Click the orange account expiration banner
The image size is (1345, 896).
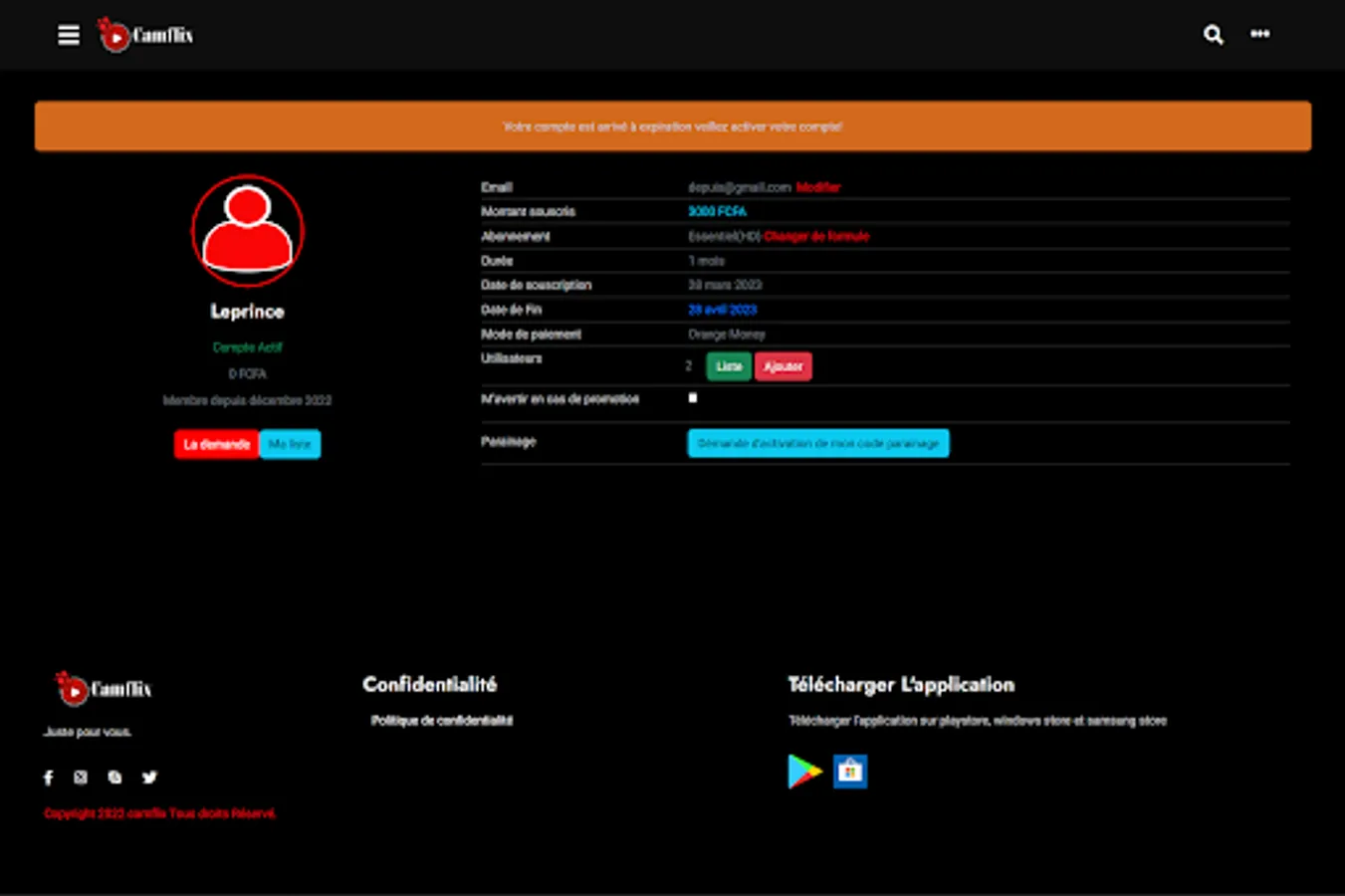pos(672,126)
